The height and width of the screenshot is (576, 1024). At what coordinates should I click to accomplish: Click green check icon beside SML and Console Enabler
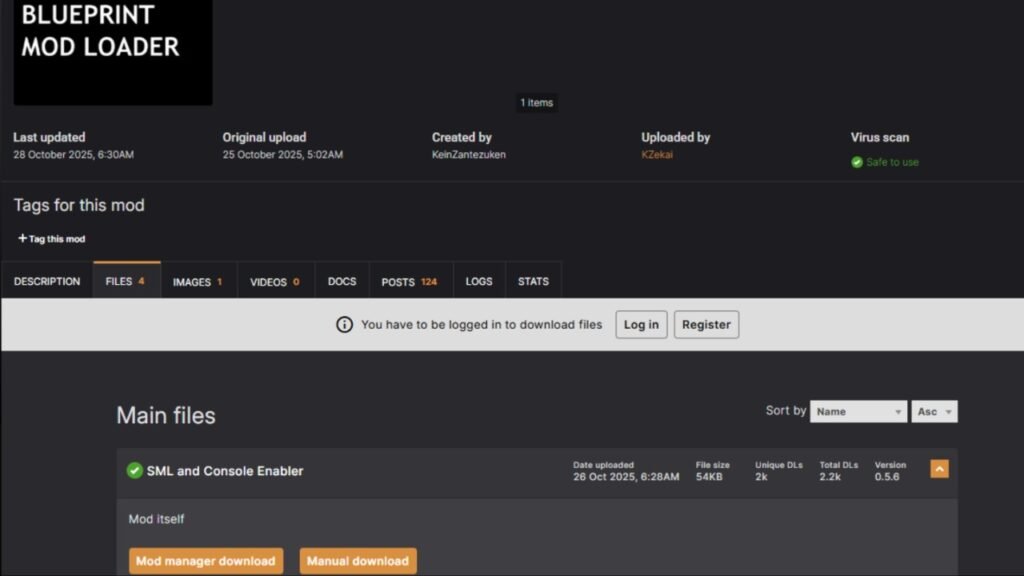point(134,471)
